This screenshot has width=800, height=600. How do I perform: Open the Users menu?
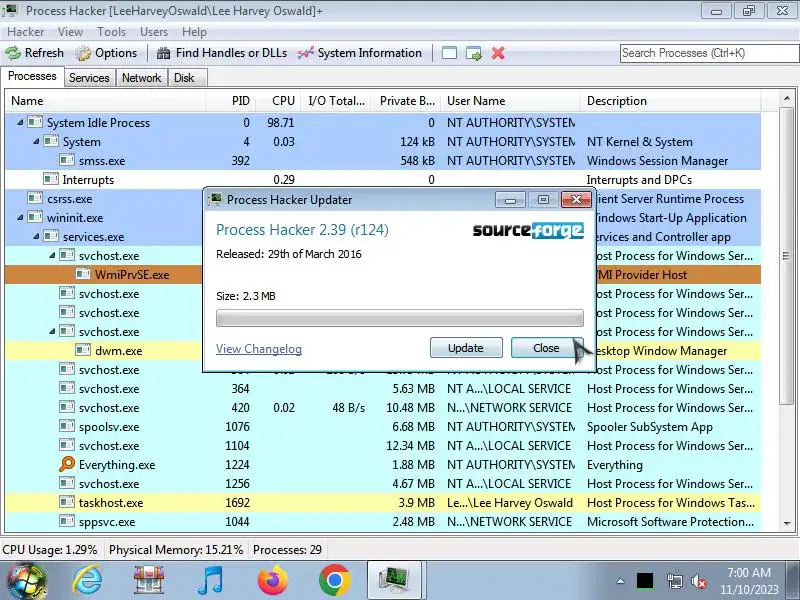tap(154, 32)
